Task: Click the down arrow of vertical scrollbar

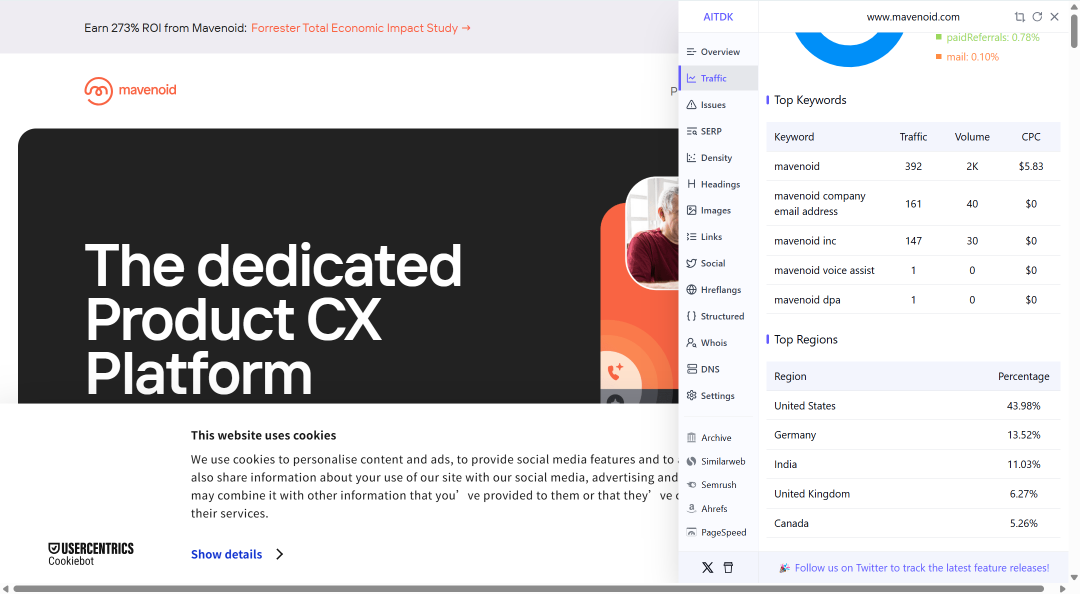Action: 1074,578
